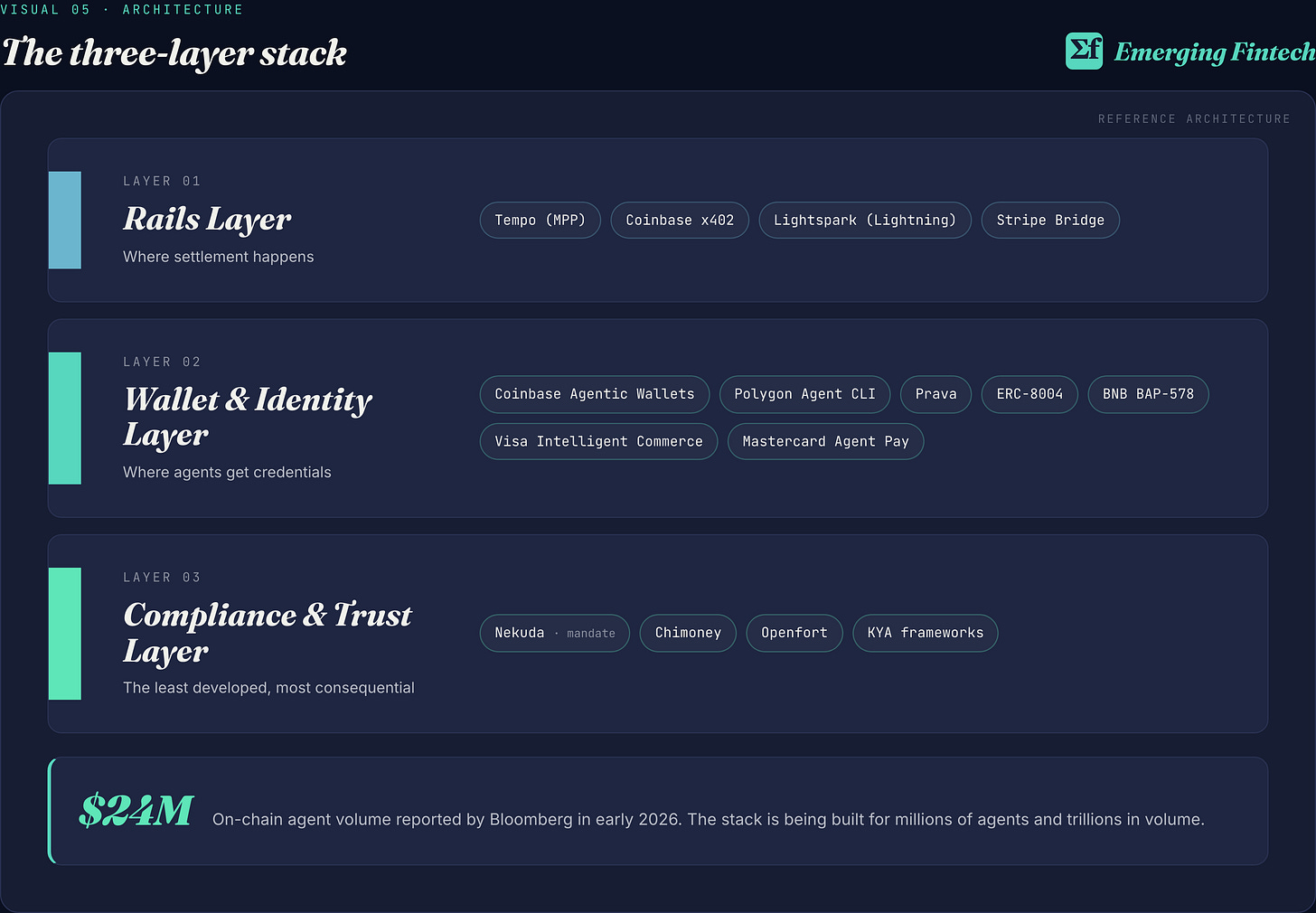Select the Coinbase Agentic Wallets pill
The width and height of the screenshot is (1316, 913).
(x=595, y=394)
